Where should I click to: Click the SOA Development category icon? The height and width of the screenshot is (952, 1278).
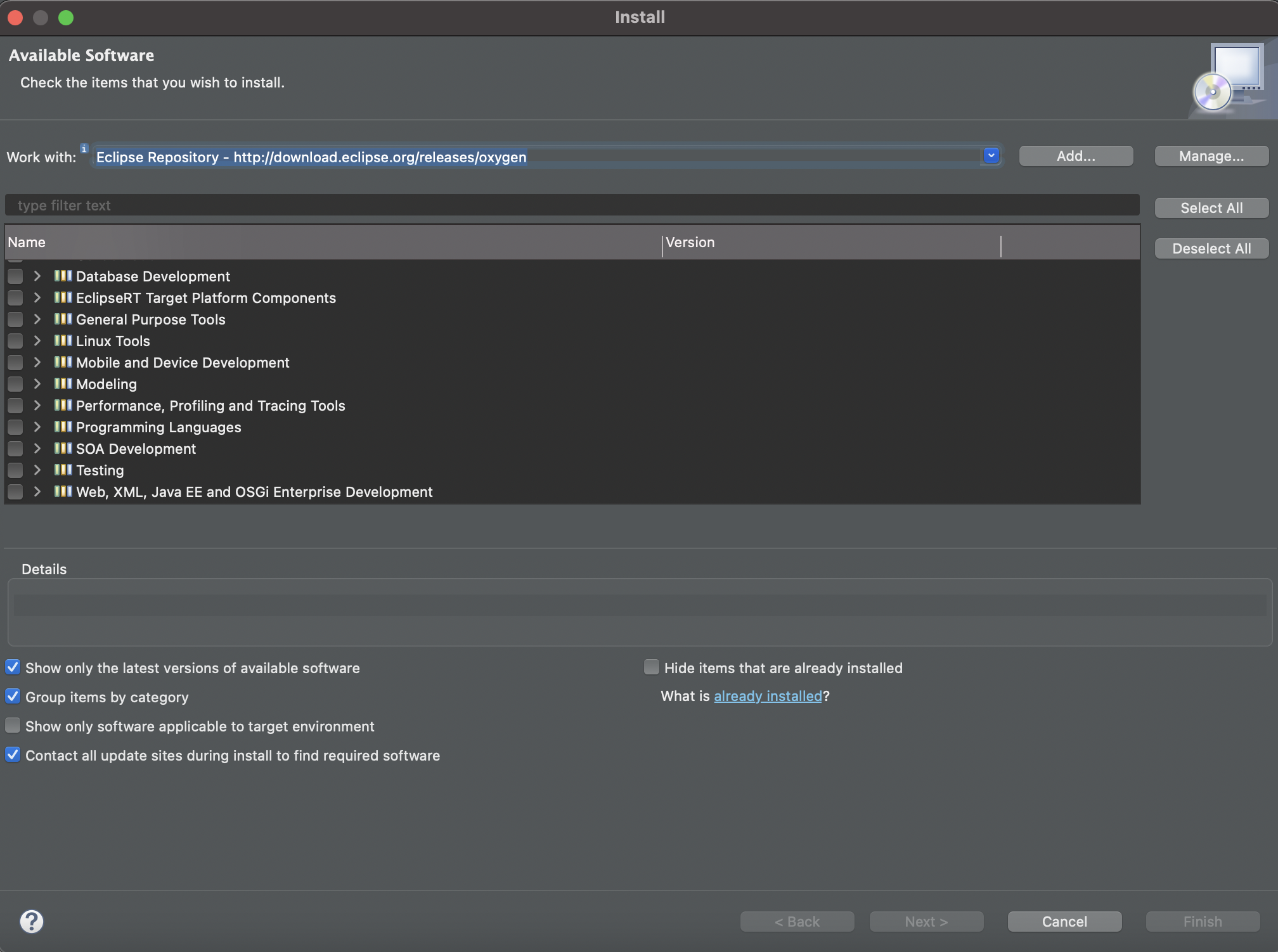63,448
